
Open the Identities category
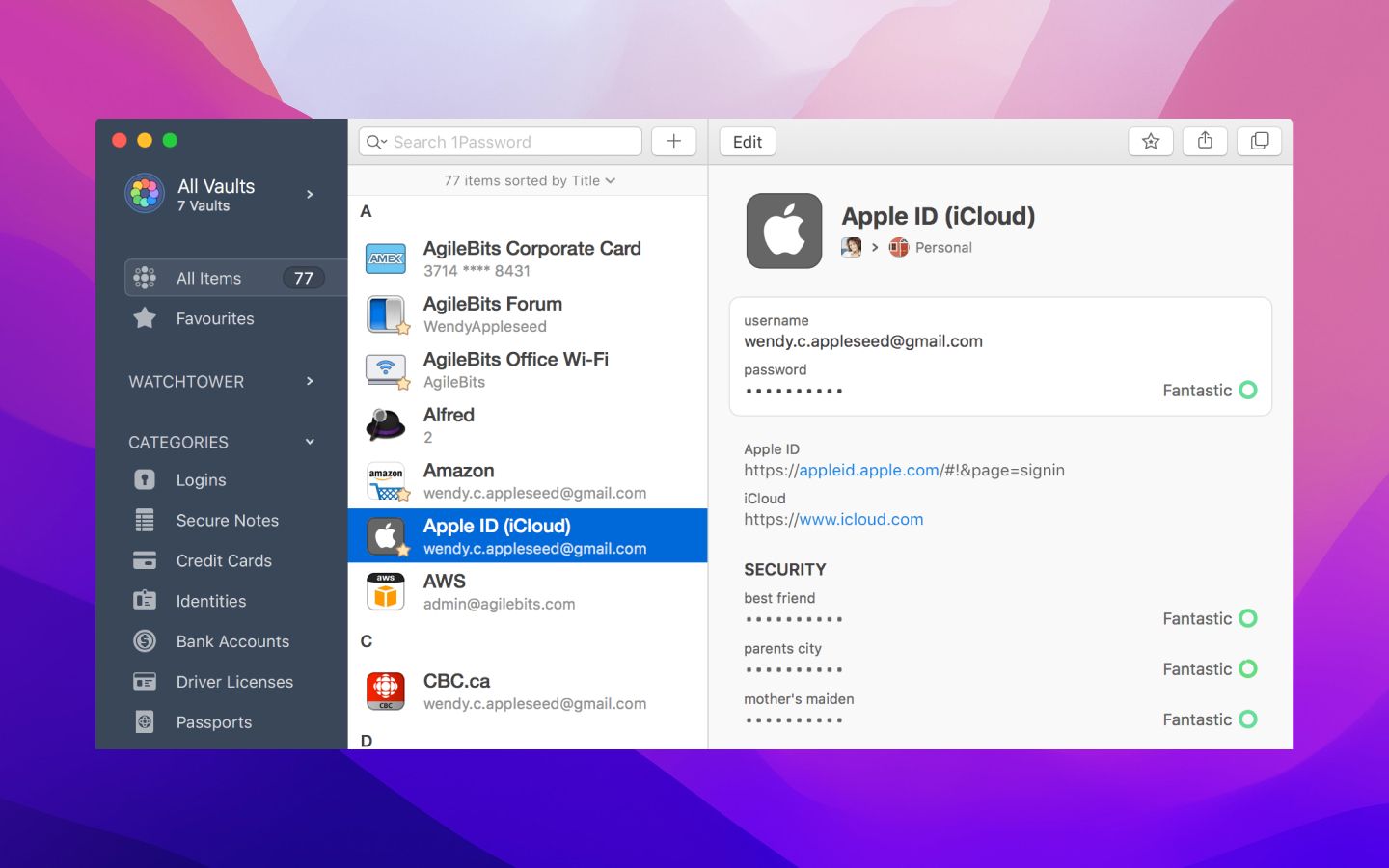(x=211, y=601)
